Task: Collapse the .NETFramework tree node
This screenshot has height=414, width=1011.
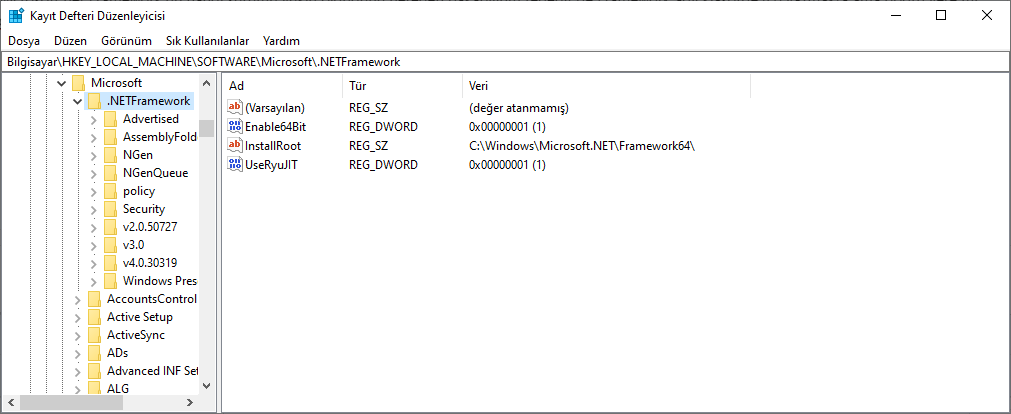Action: click(x=78, y=101)
